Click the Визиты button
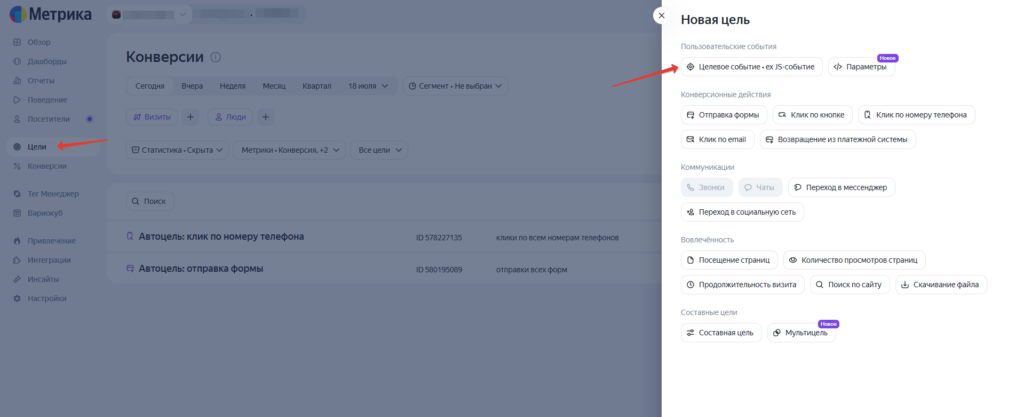 (x=152, y=117)
